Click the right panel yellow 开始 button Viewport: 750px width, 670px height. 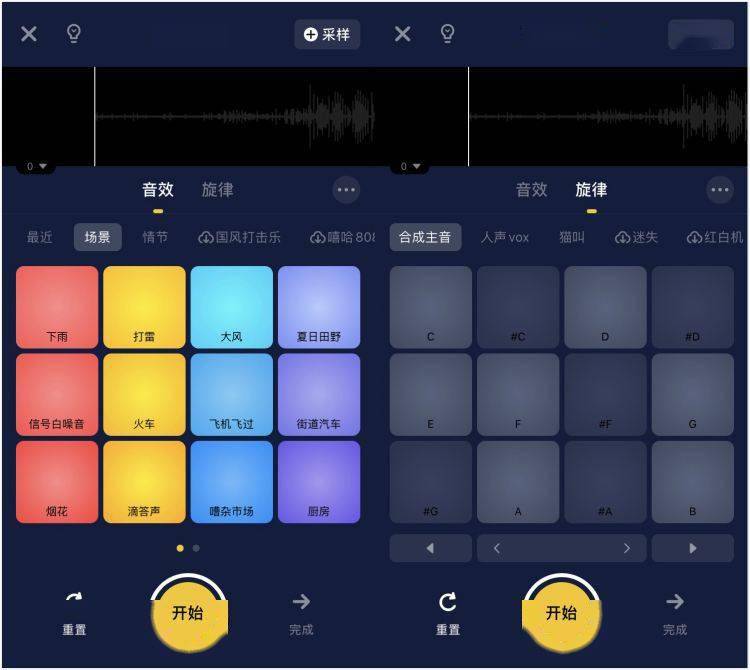pyautogui.click(x=562, y=613)
